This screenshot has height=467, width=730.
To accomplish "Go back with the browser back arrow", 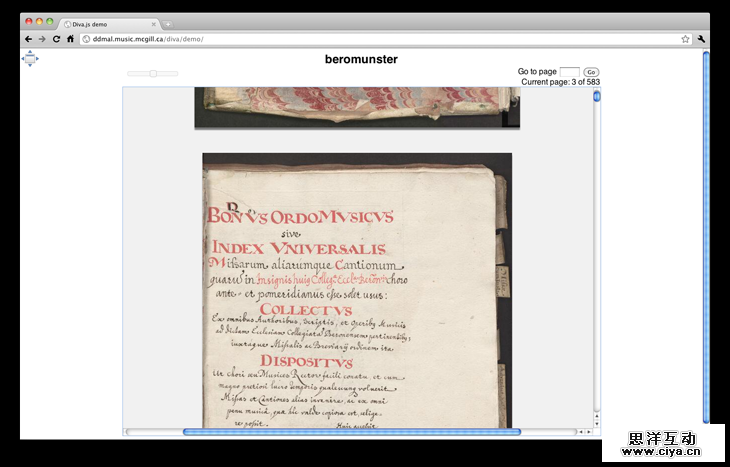I will (28, 39).
